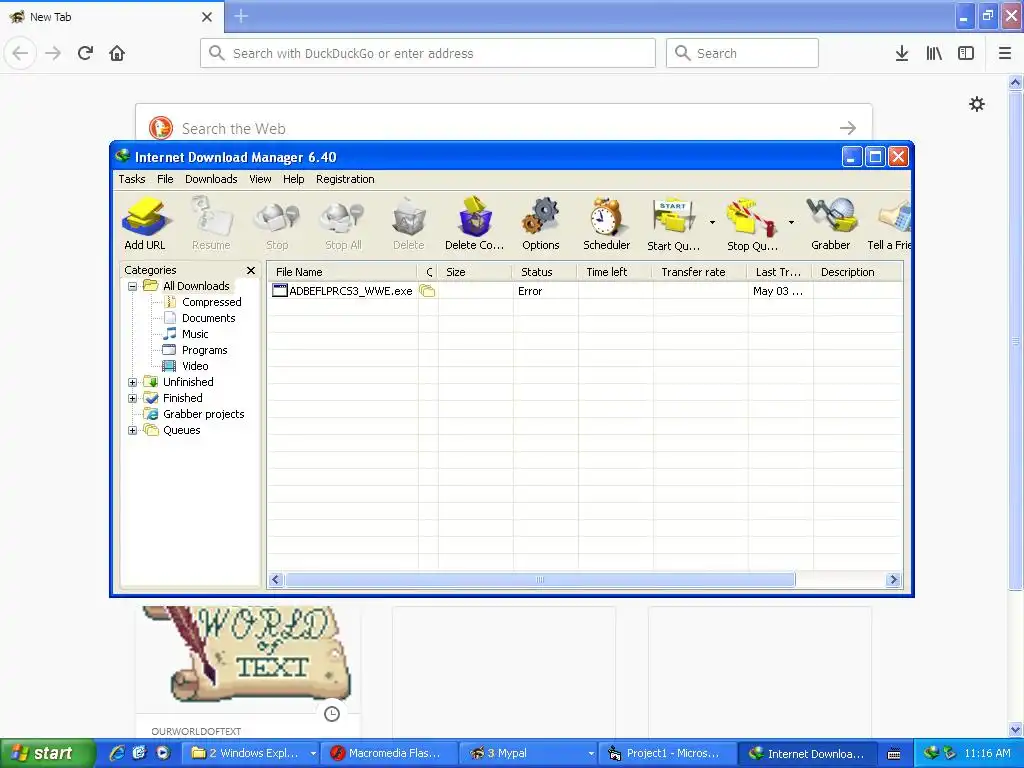Viewport: 1024px width, 768px height.
Task: Open the Registration menu
Action: click(345, 179)
